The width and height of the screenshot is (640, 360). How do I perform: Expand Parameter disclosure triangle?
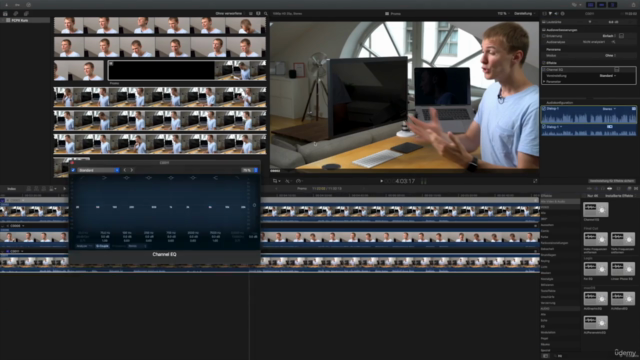click(544, 82)
